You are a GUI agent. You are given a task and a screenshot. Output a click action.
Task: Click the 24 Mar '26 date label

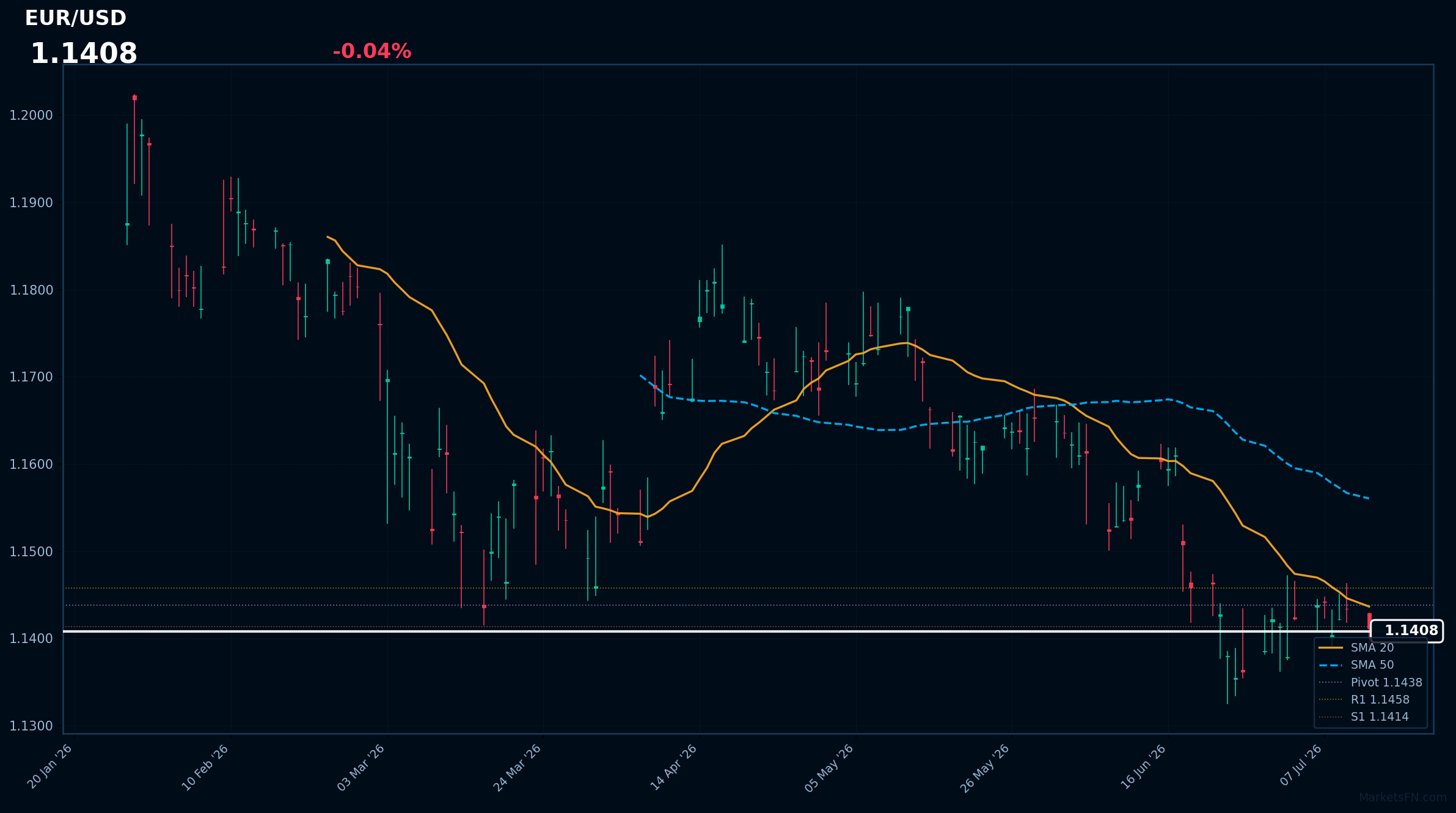[518, 767]
